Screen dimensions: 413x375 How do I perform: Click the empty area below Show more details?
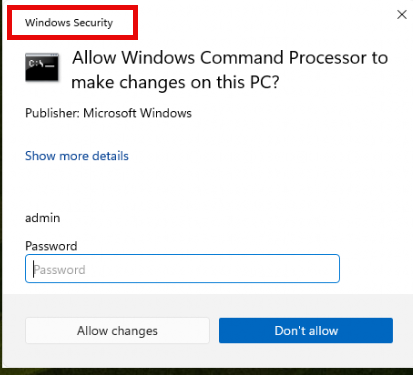[207, 185]
